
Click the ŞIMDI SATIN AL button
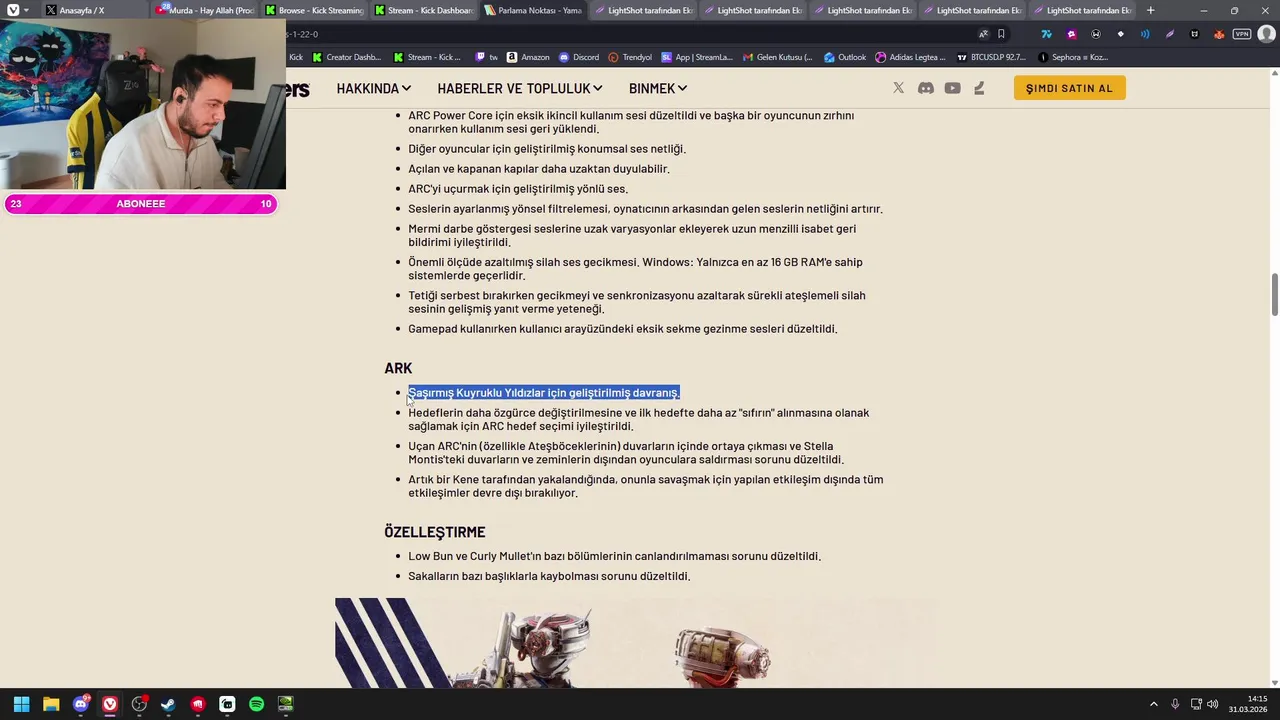pos(1069,88)
